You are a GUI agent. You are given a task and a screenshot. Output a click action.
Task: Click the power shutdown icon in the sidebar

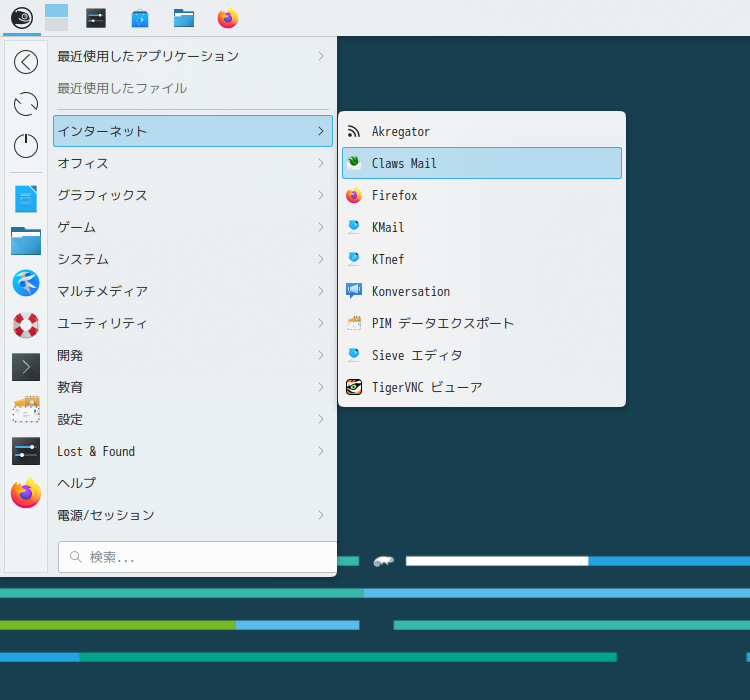coord(26,145)
